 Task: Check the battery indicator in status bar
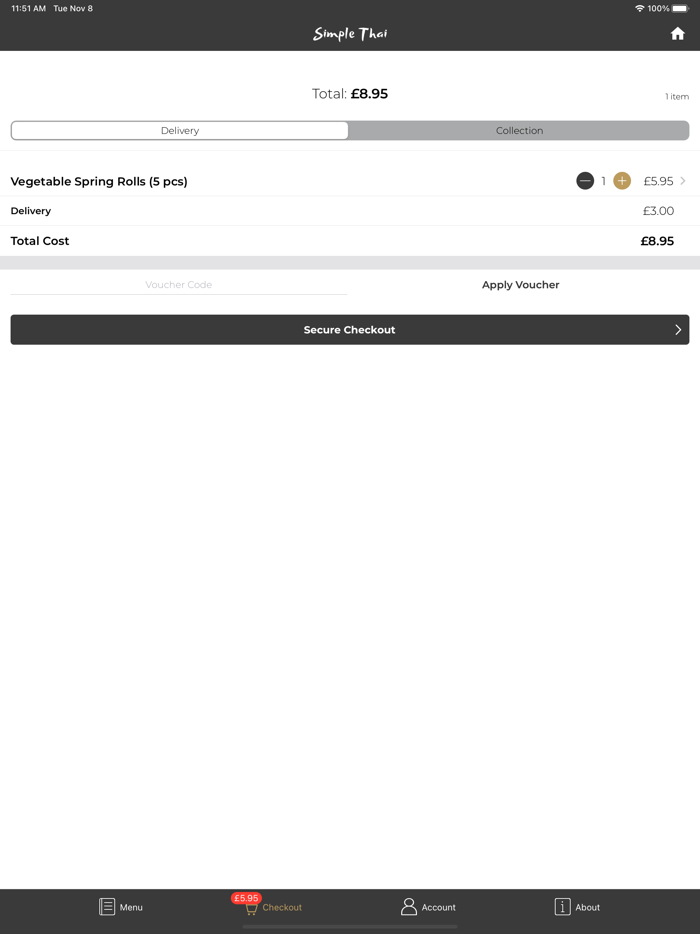[680, 8]
